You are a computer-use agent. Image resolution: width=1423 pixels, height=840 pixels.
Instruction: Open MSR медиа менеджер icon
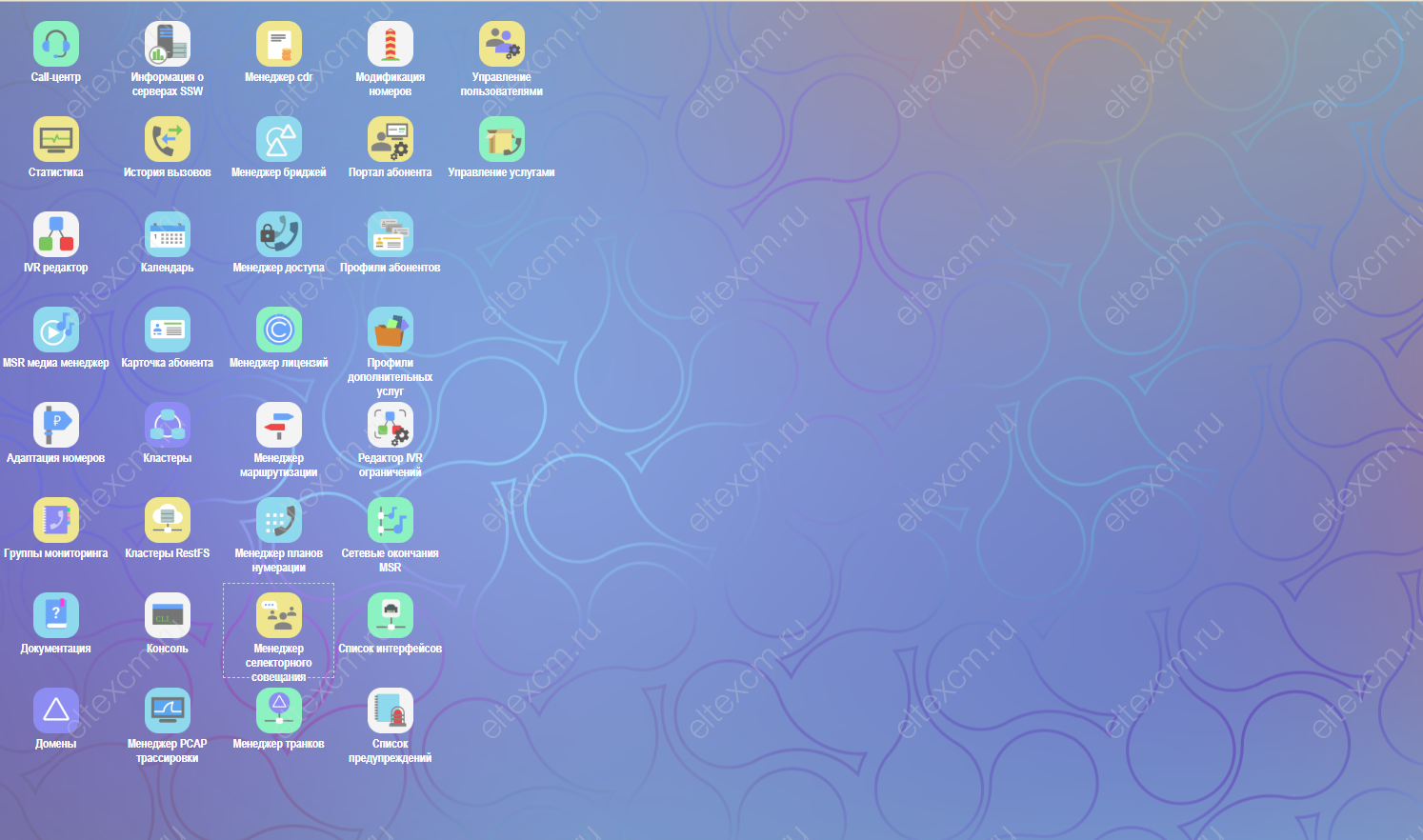[x=56, y=330]
